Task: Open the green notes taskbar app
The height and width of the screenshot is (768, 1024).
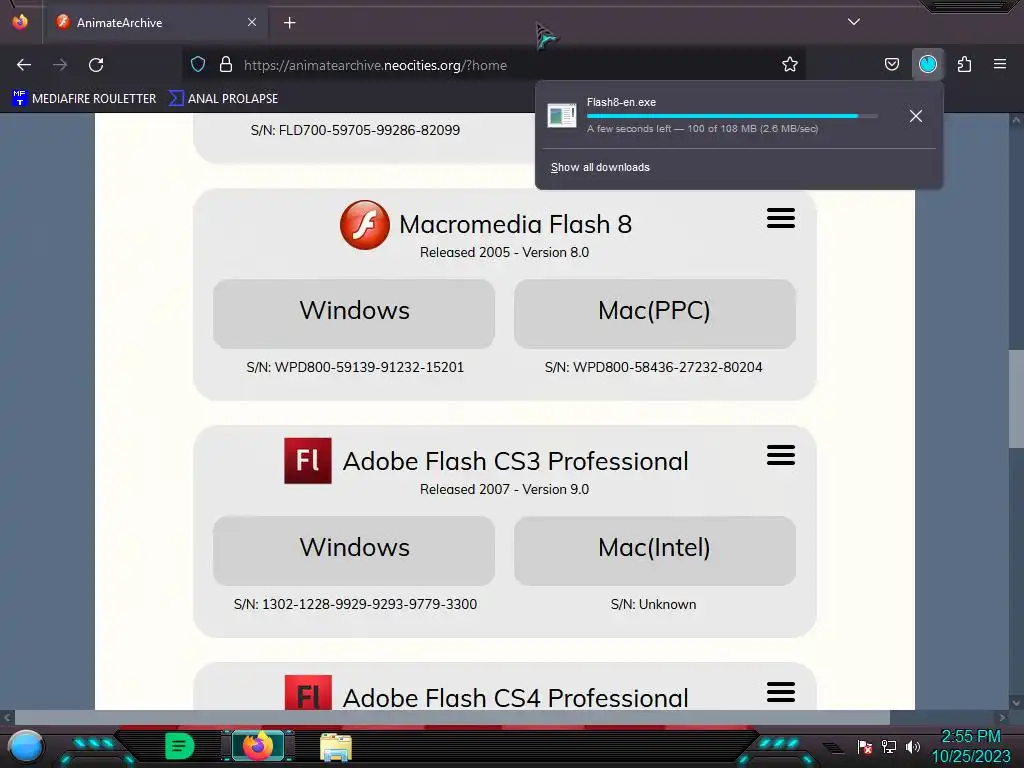Action: click(x=179, y=747)
